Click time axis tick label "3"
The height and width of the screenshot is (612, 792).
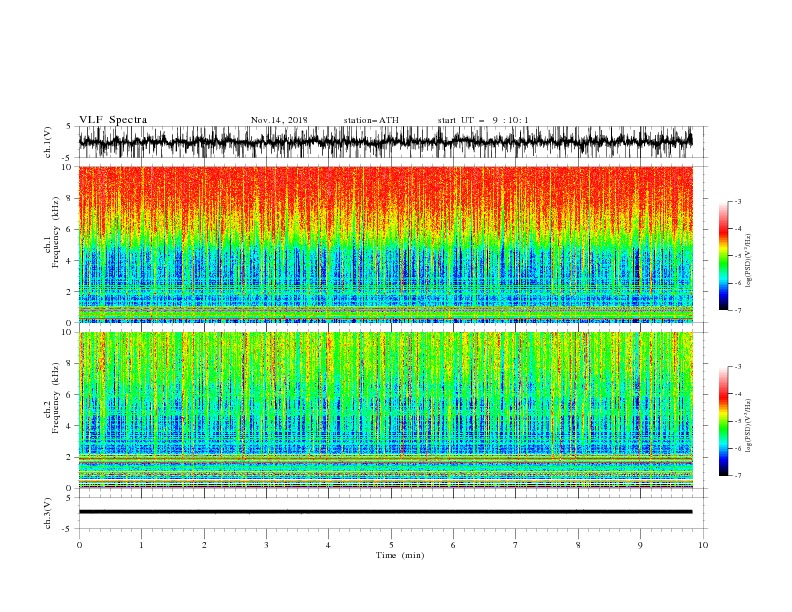[x=266, y=545]
